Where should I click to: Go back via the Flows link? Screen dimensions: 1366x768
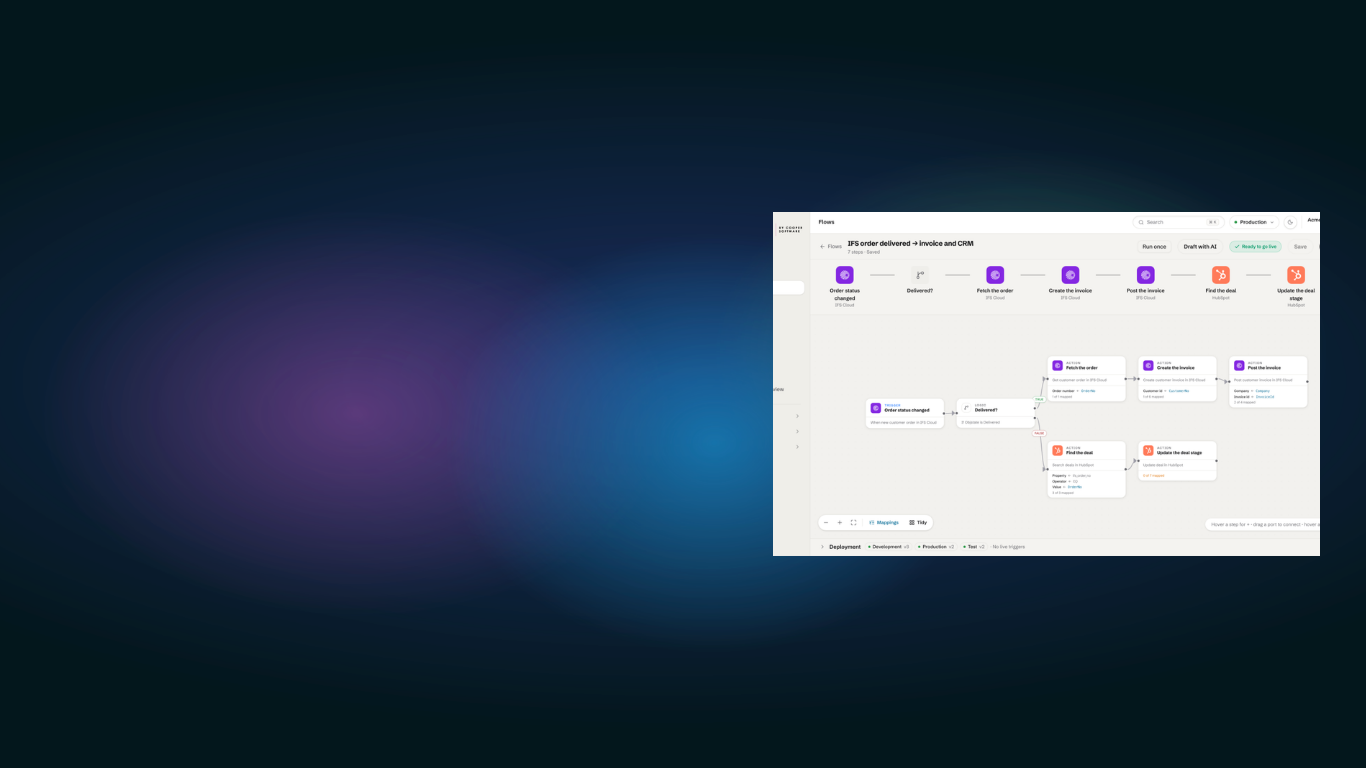[x=831, y=246]
